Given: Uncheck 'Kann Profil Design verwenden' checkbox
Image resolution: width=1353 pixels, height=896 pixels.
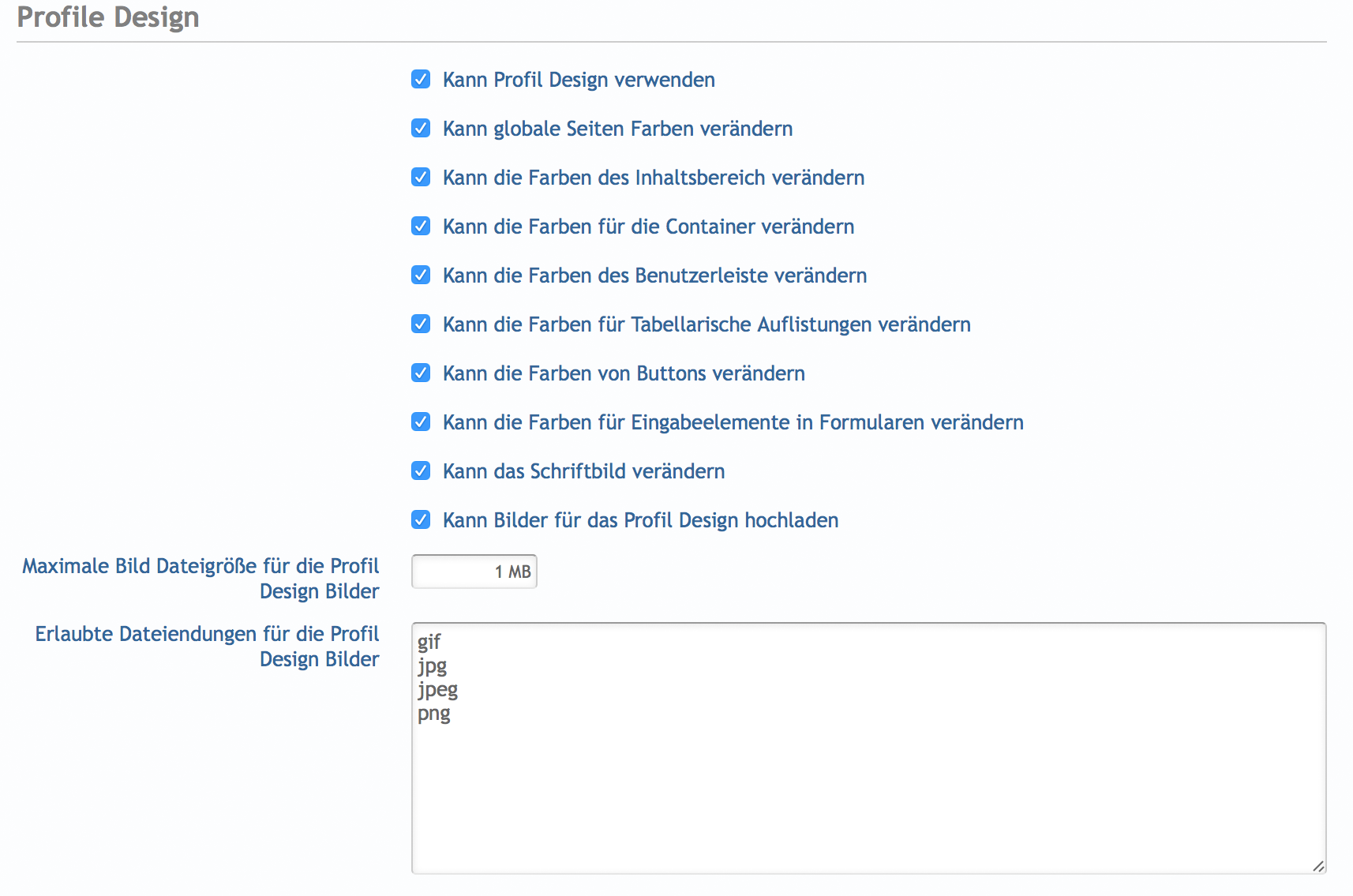Looking at the screenshot, I should [x=421, y=80].
